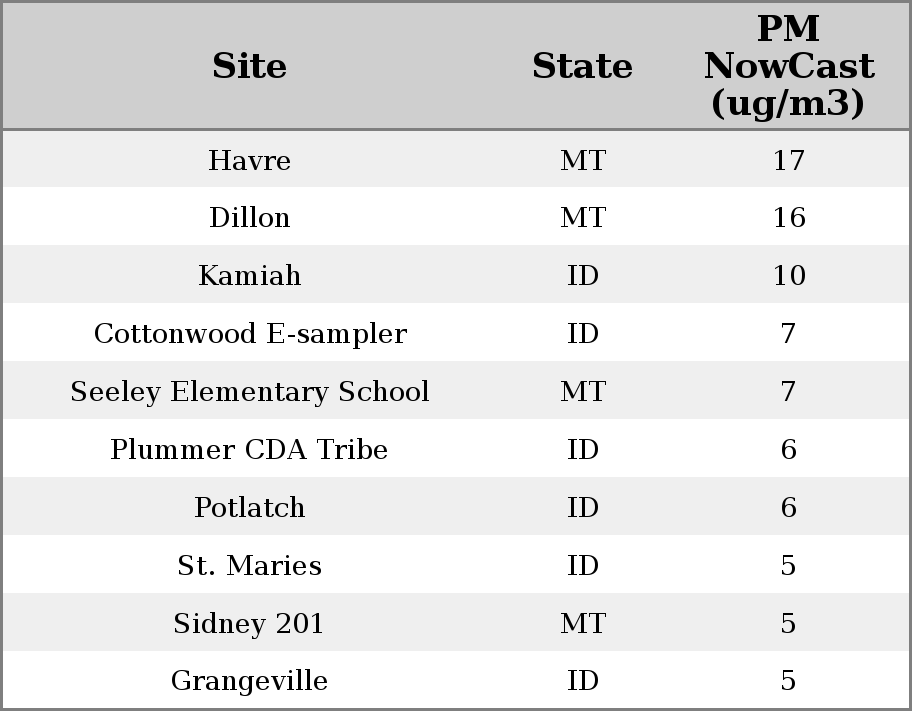Viewport: 912px width, 711px height.
Task: Click the Potlatch site name
Action: pyautogui.click(x=249, y=508)
